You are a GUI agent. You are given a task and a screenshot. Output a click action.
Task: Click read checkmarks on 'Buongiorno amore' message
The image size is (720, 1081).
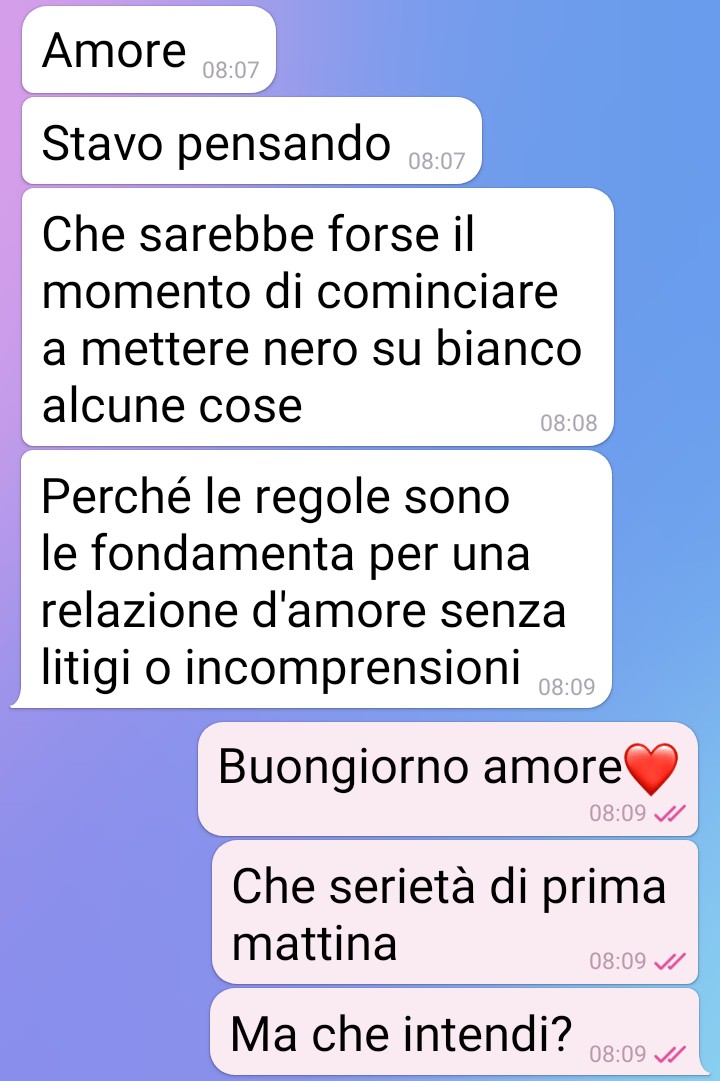click(x=670, y=814)
